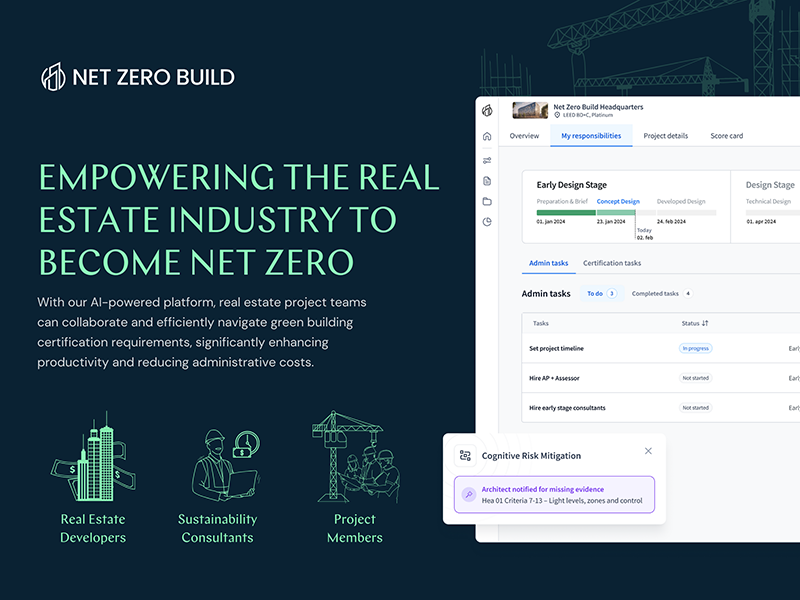
Task: Click the app logo in the sidebar
Action: coord(487,110)
